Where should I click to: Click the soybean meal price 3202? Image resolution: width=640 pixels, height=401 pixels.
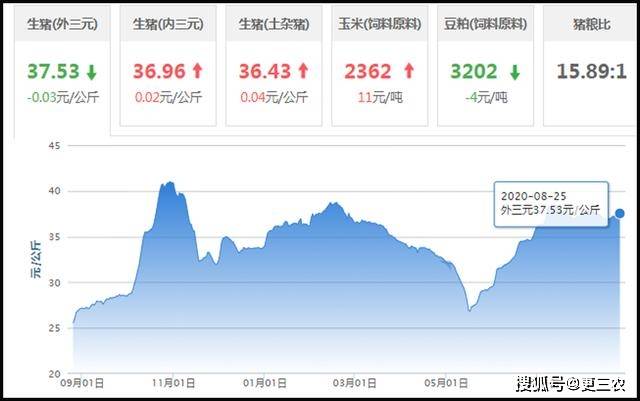coord(474,71)
